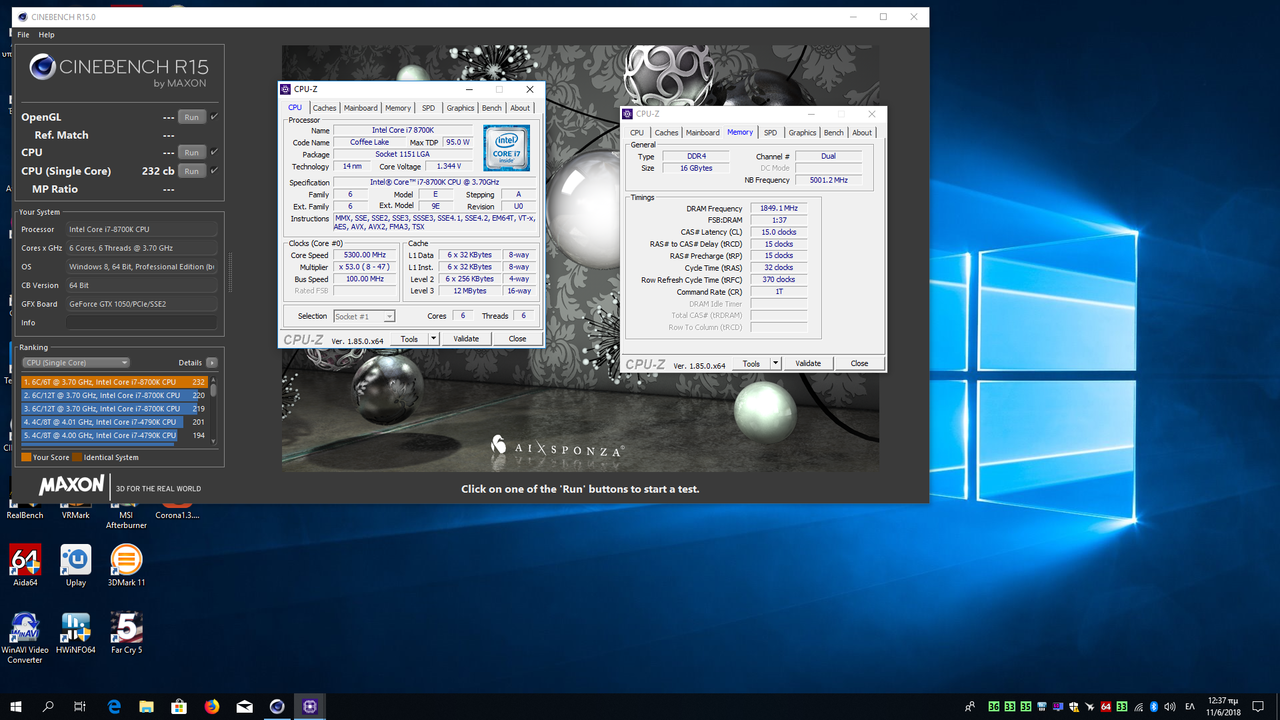Open WinAVI Video Converter shortcut

click(25, 638)
